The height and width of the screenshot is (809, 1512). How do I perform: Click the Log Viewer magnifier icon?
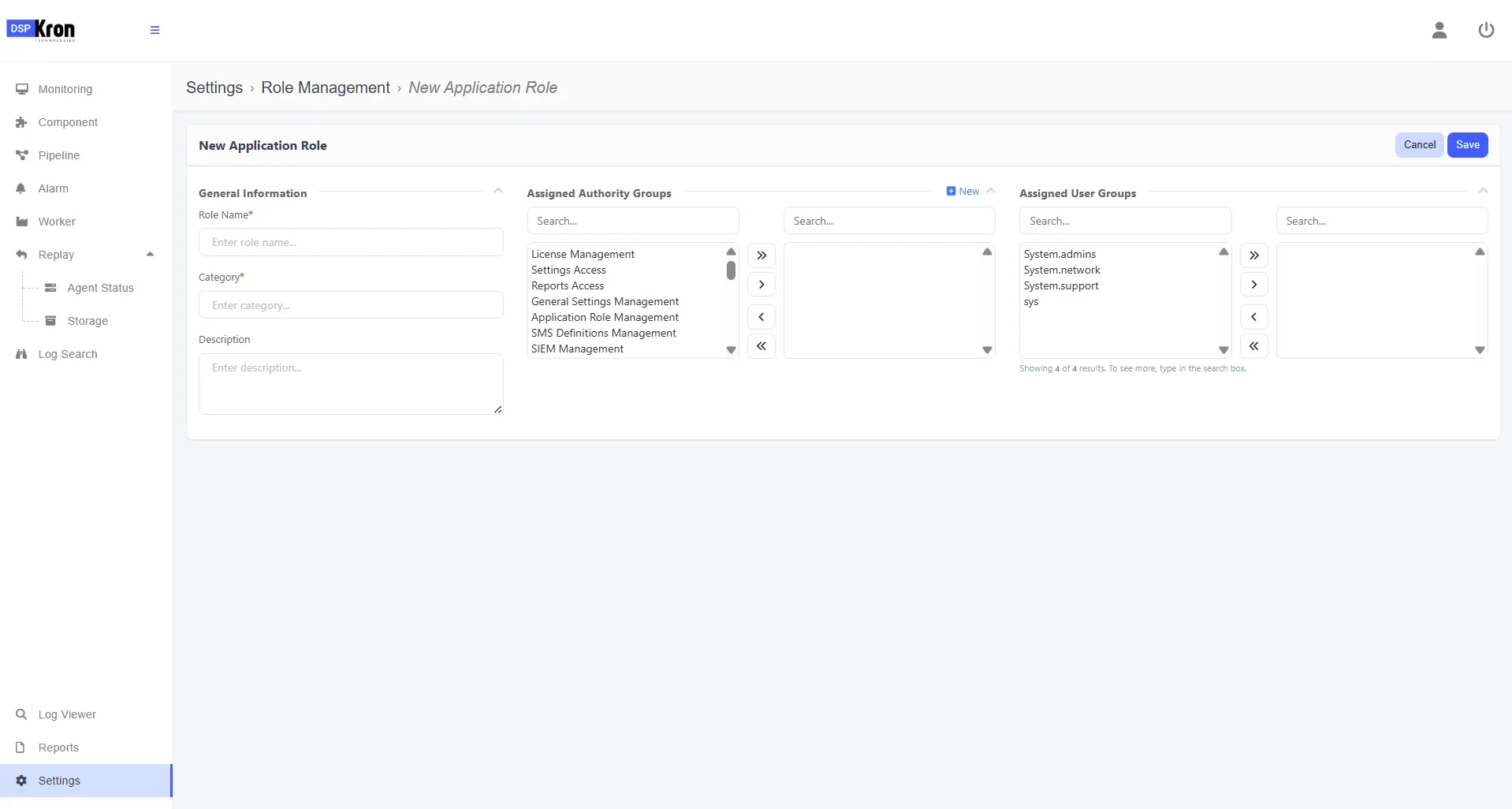(x=21, y=714)
